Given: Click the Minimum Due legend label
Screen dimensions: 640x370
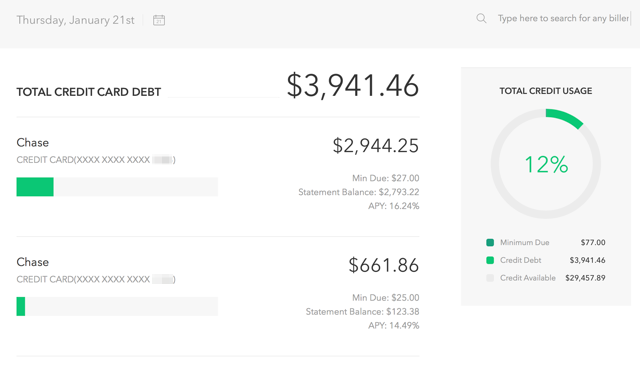Looking at the screenshot, I should (x=524, y=243).
